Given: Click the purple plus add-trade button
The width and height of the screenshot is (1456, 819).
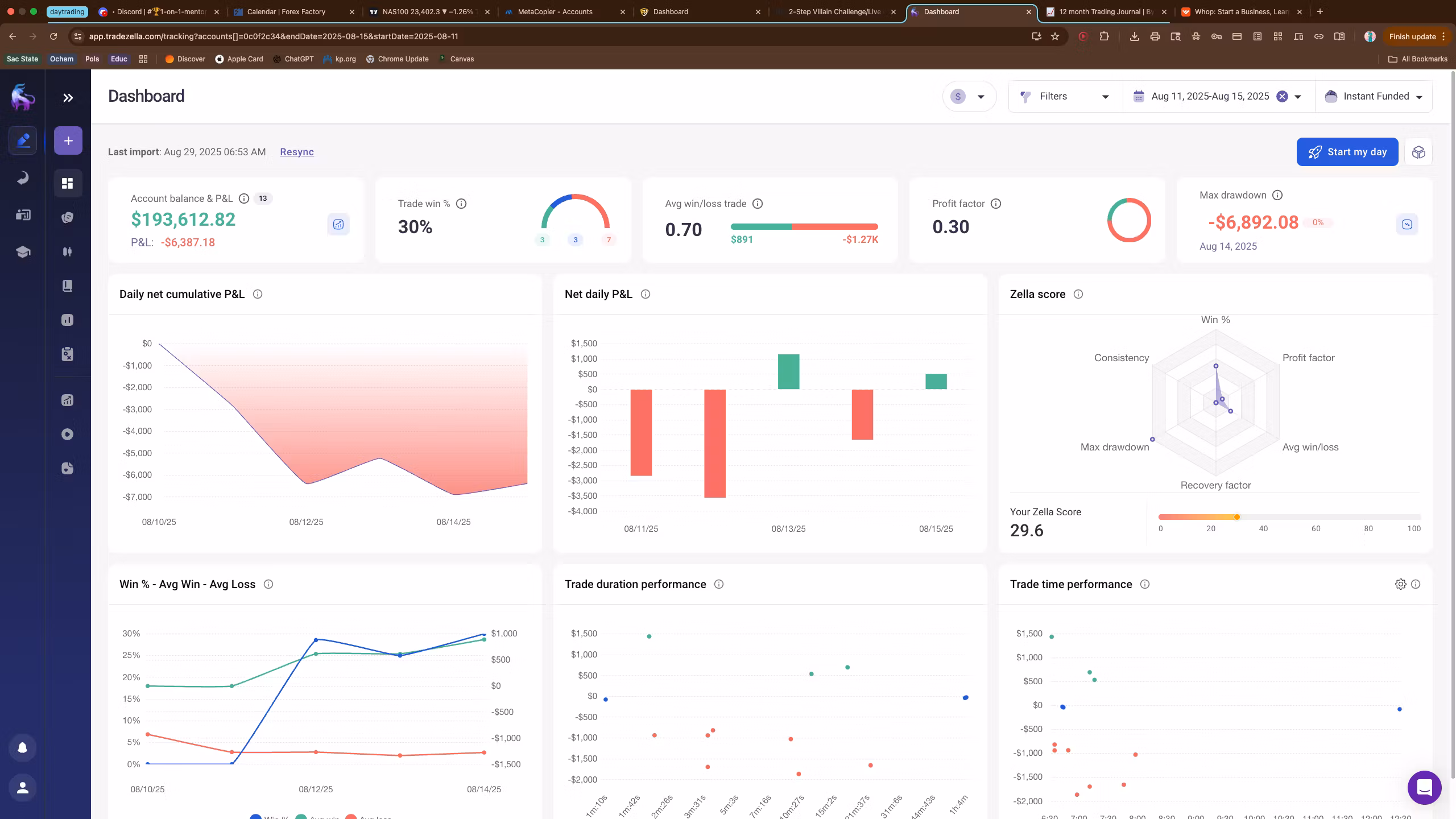Looking at the screenshot, I should pos(68,140).
